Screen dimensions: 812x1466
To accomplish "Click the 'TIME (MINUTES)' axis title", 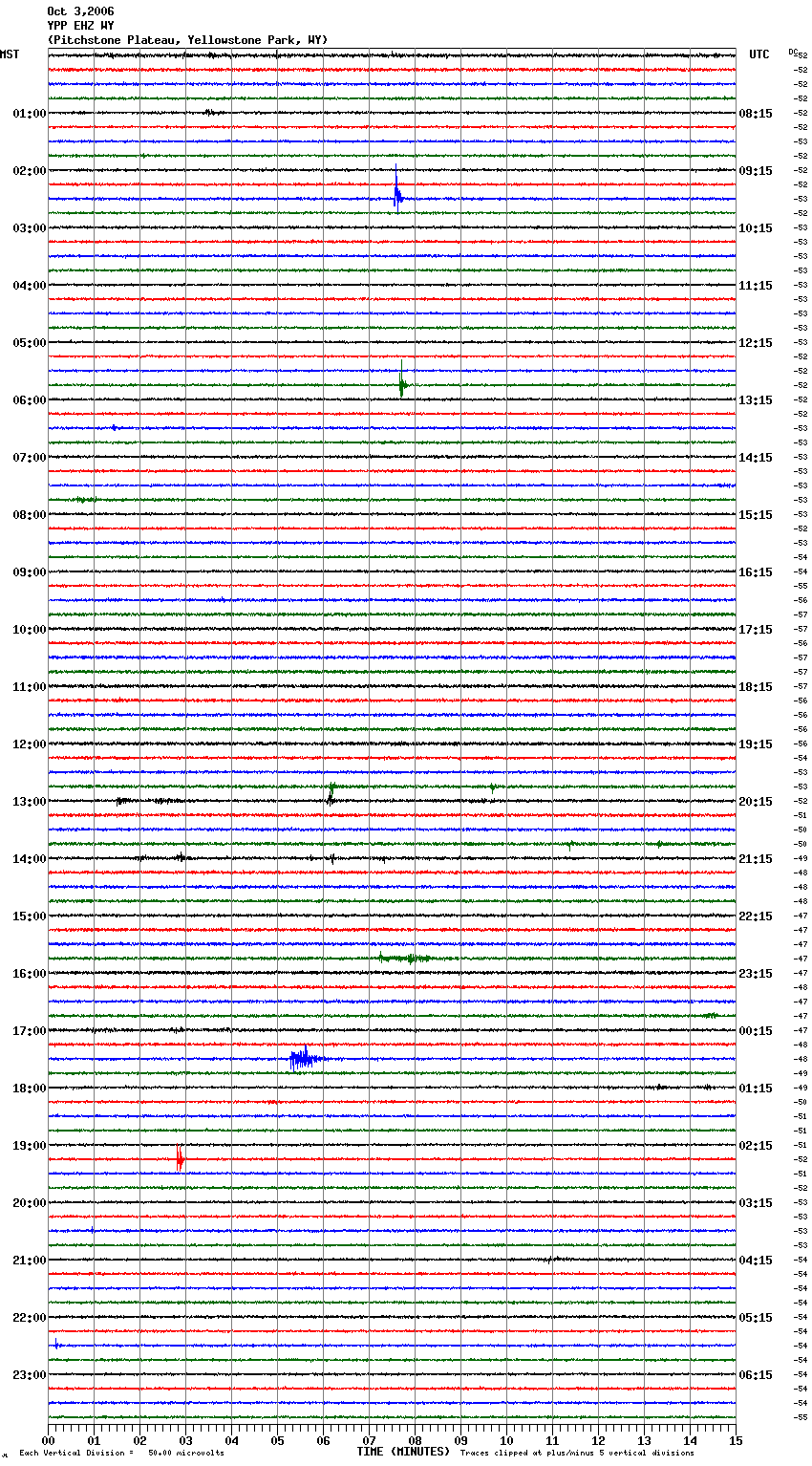I will point(403,1452).
